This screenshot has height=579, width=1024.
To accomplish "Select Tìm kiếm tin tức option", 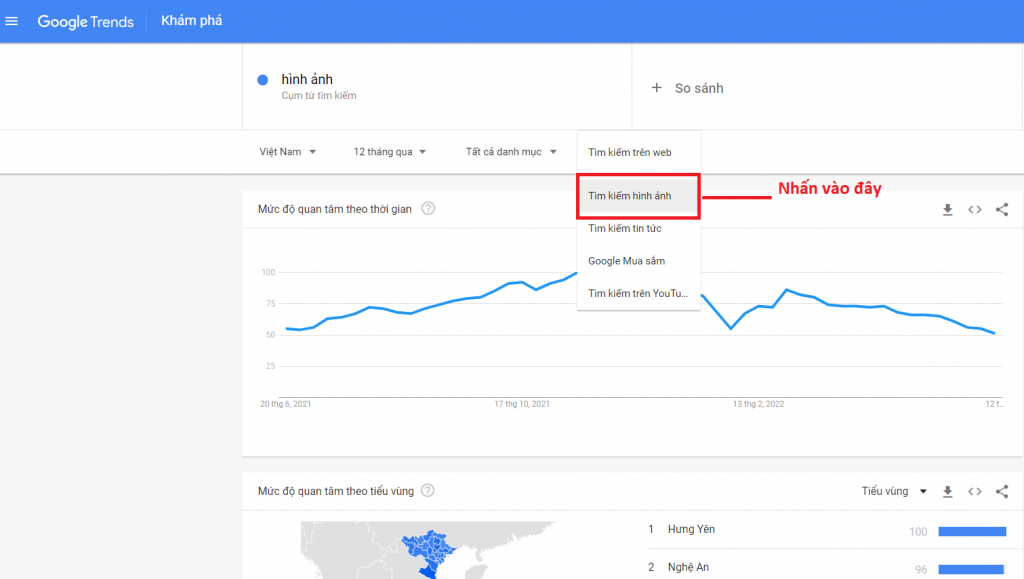I will click(x=625, y=229).
